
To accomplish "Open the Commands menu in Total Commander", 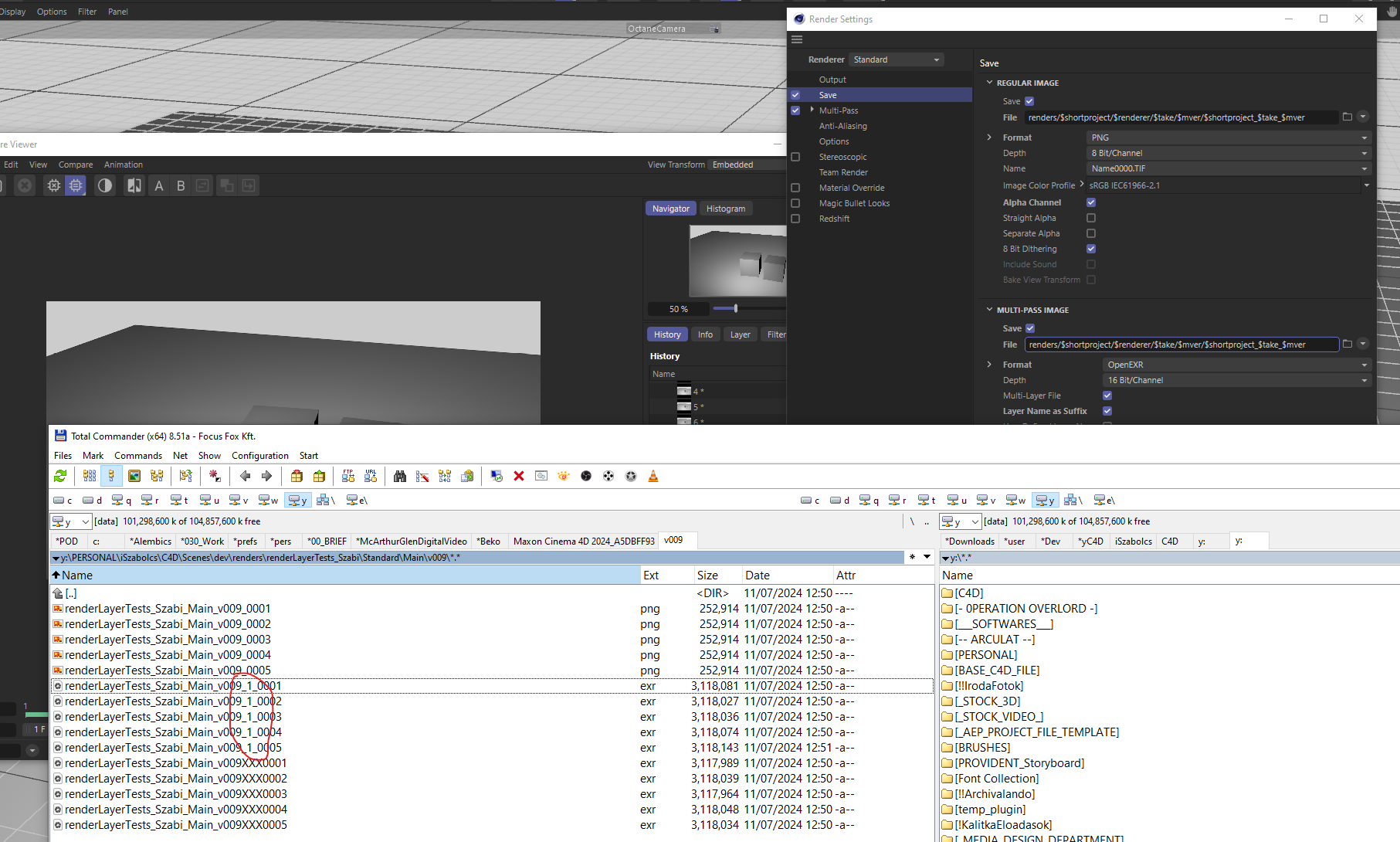I will point(138,456).
